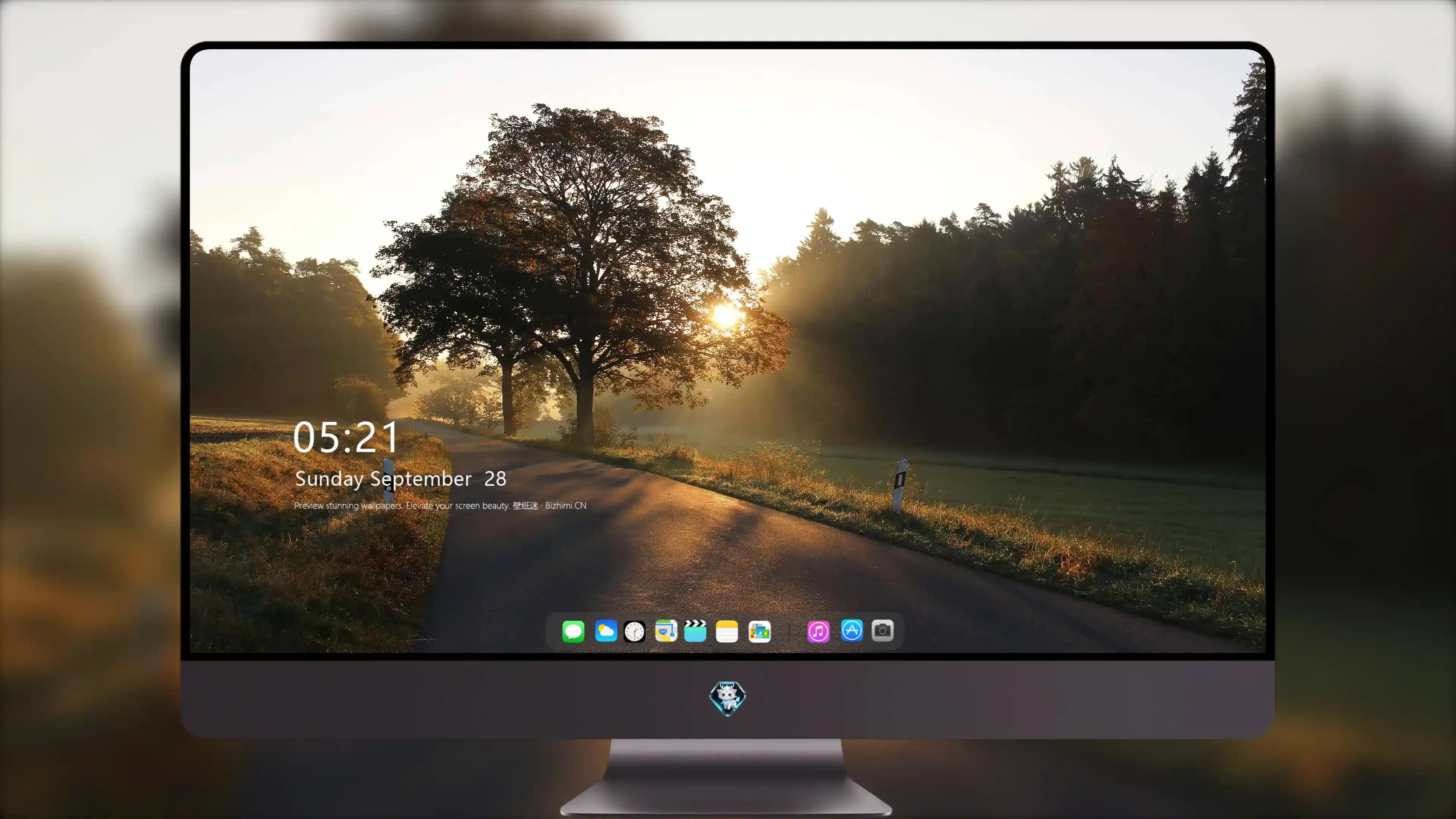Launch the Videos clapperboard app
The height and width of the screenshot is (819, 1456).
(695, 631)
